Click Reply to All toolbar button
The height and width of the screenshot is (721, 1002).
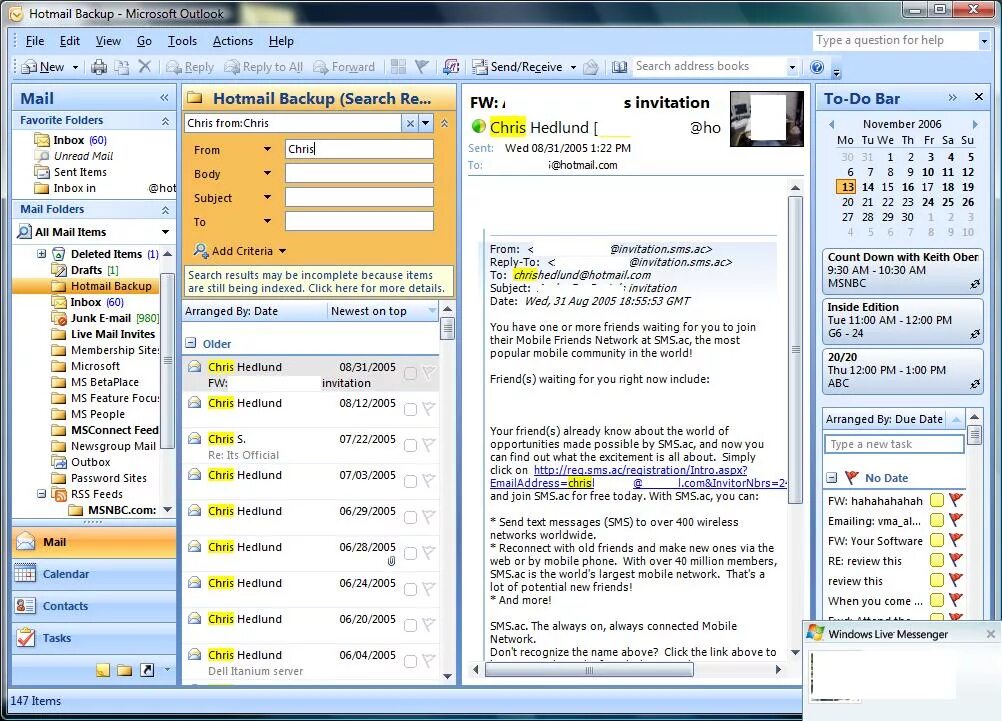pyautogui.click(x=263, y=66)
